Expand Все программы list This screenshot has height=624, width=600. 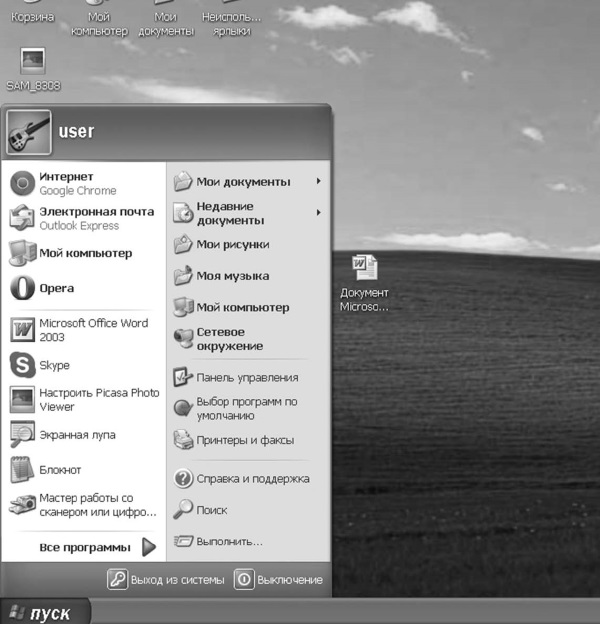149,547
